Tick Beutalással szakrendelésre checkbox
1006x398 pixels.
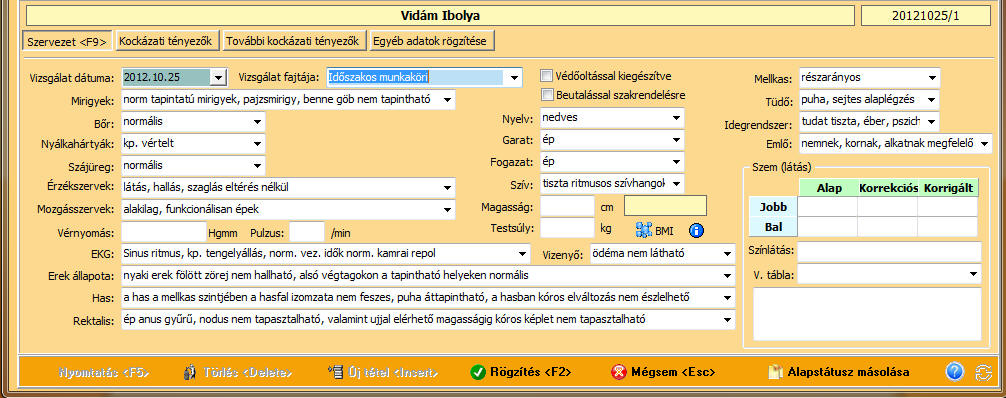[x=547, y=95]
